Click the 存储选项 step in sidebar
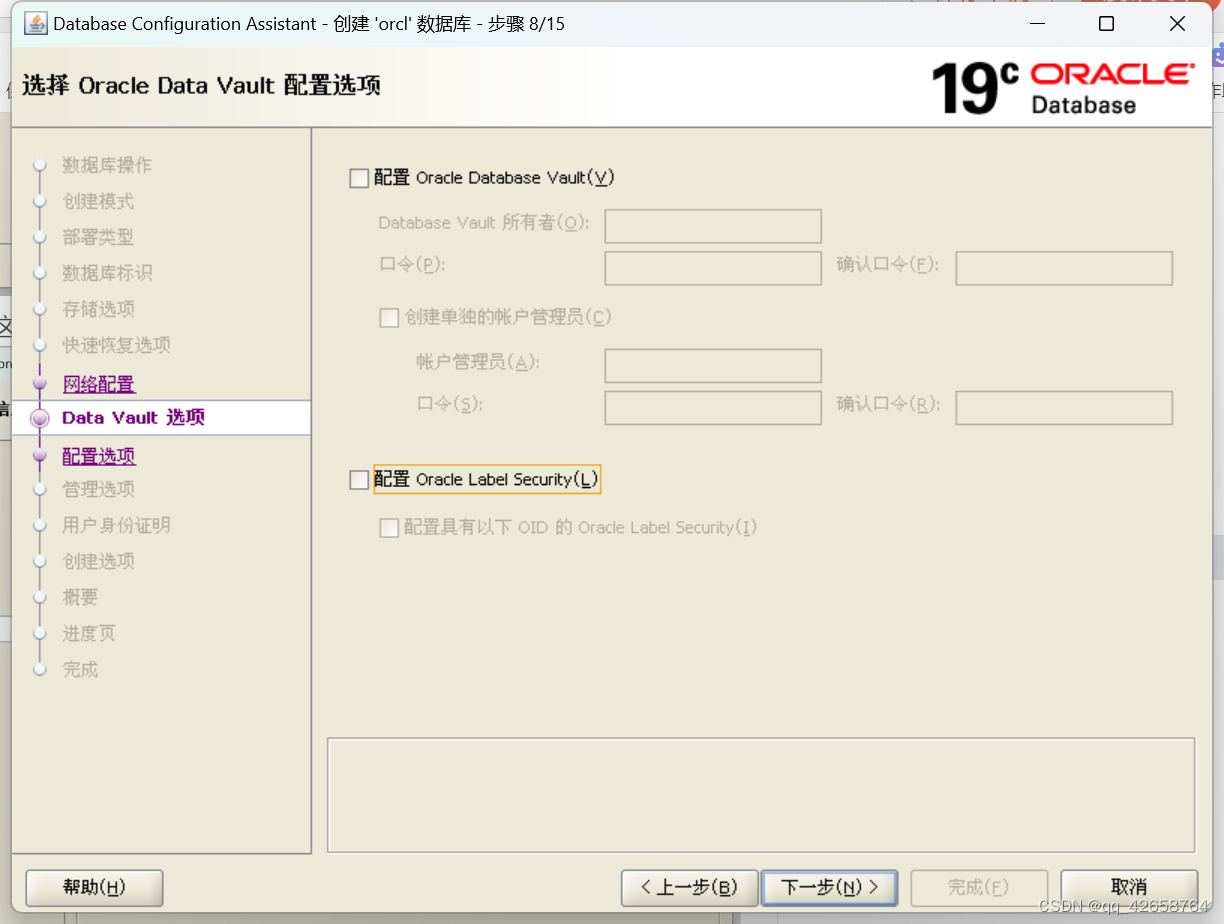Image resolution: width=1224 pixels, height=924 pixels. coord(98,309)
